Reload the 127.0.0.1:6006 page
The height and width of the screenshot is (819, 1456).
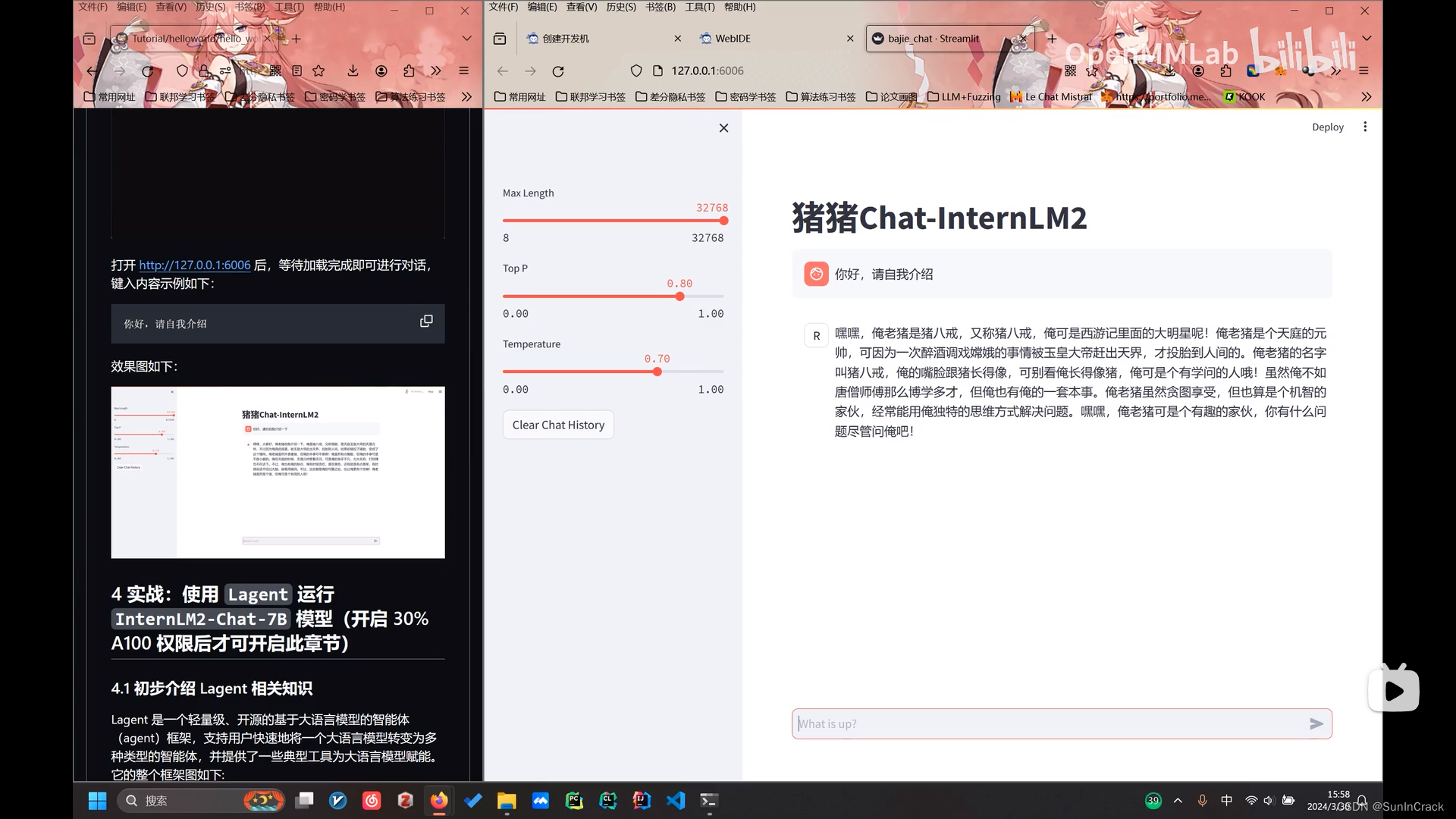[558, 71]
